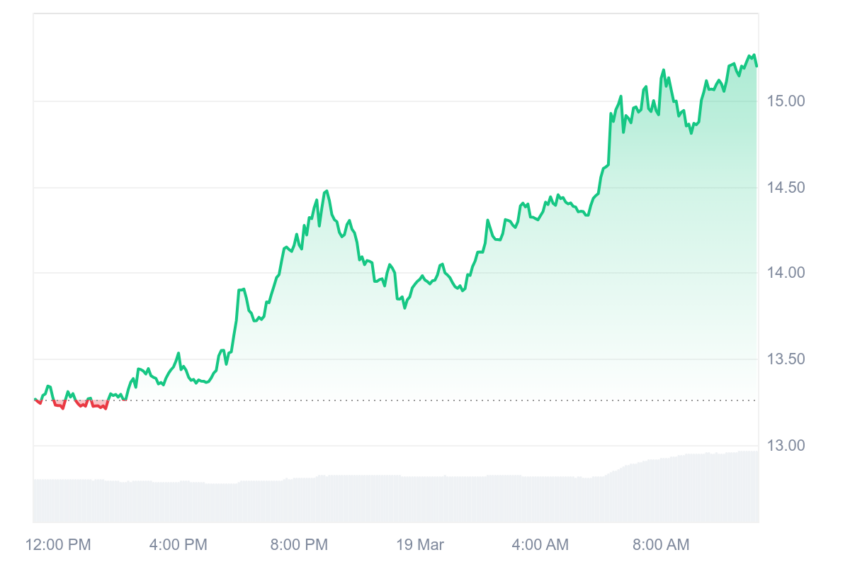This screenshot has height=567, width=850.
Task: Click the 12:00 PM time axis label
Action: 58,544
